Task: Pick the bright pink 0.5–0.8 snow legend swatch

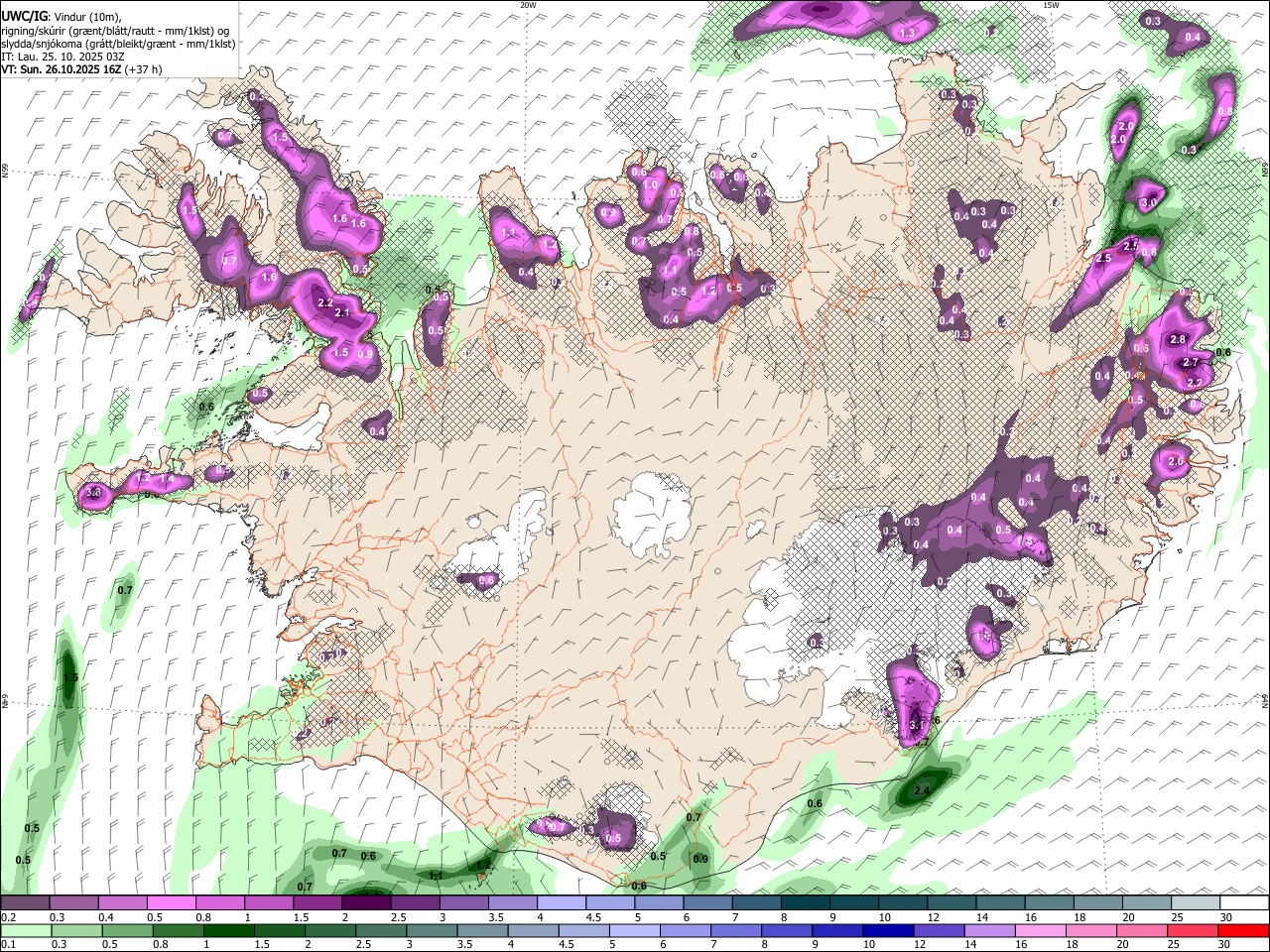Action: (171, 903)
